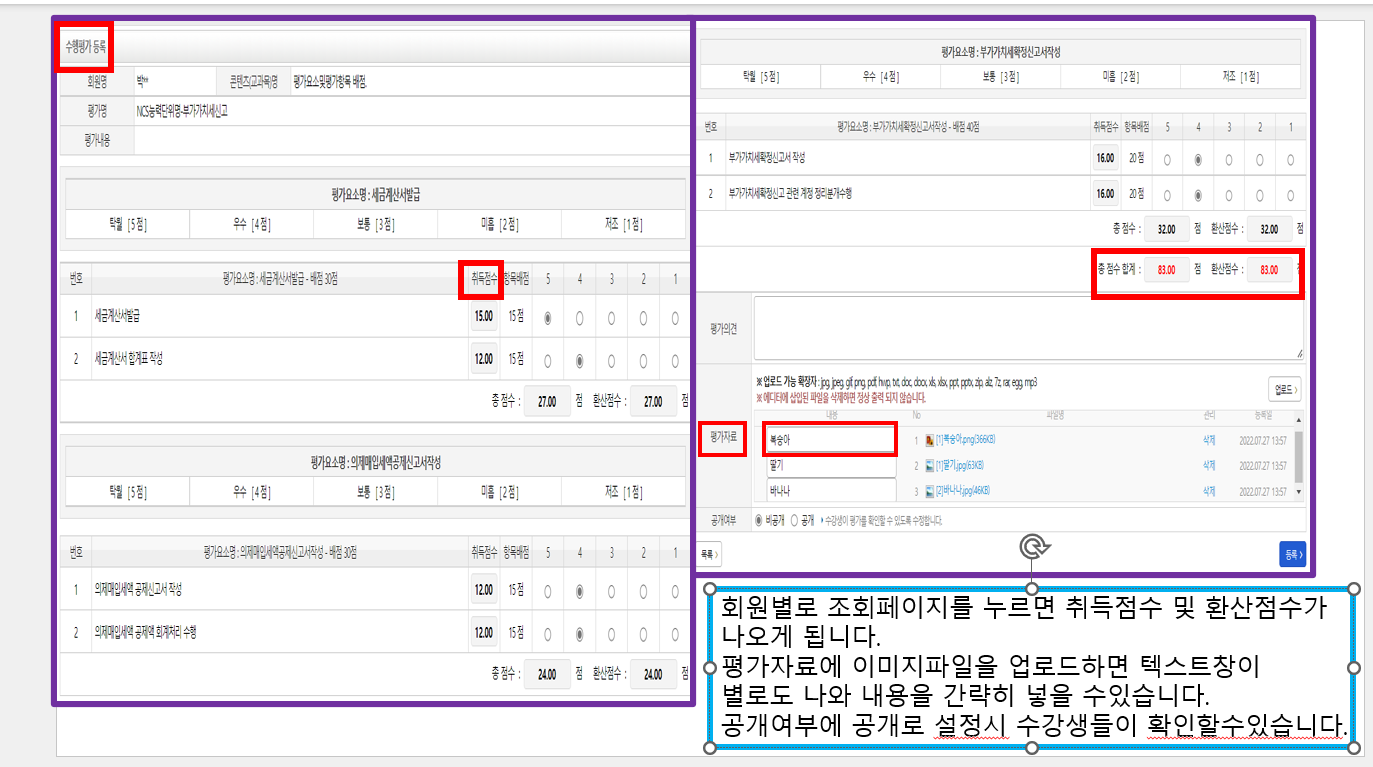Click the top-center resize handle of text box
The width and height of the screenshot is (1373, 767).
click(x=1032, y=588)
